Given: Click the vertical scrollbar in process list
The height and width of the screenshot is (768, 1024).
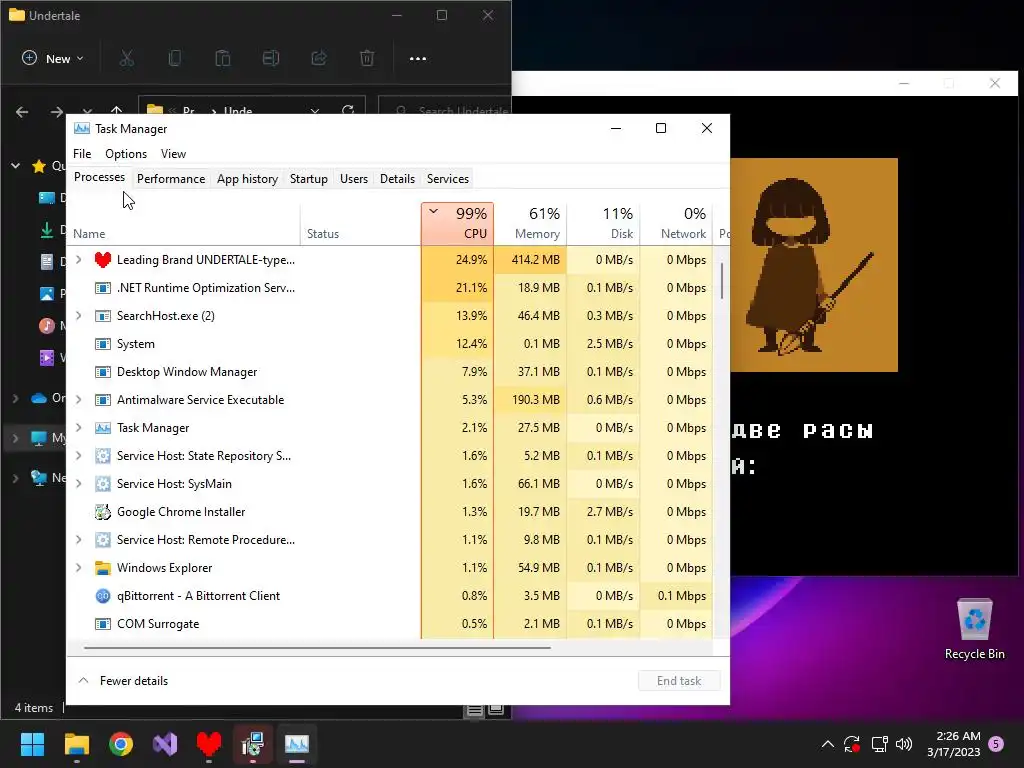Looking at the screenshot, I should [722, 281].
